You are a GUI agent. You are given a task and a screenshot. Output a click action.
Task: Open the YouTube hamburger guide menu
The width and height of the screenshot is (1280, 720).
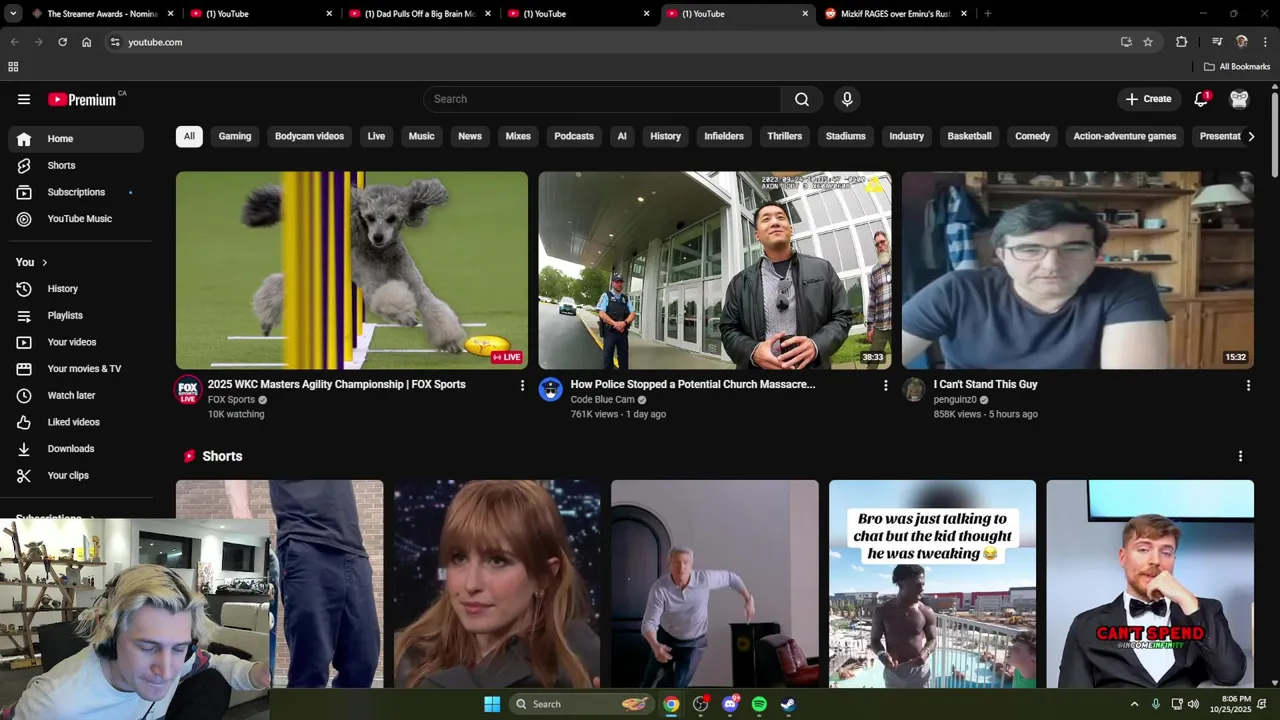pyautogui.click(x=24, y=99)
